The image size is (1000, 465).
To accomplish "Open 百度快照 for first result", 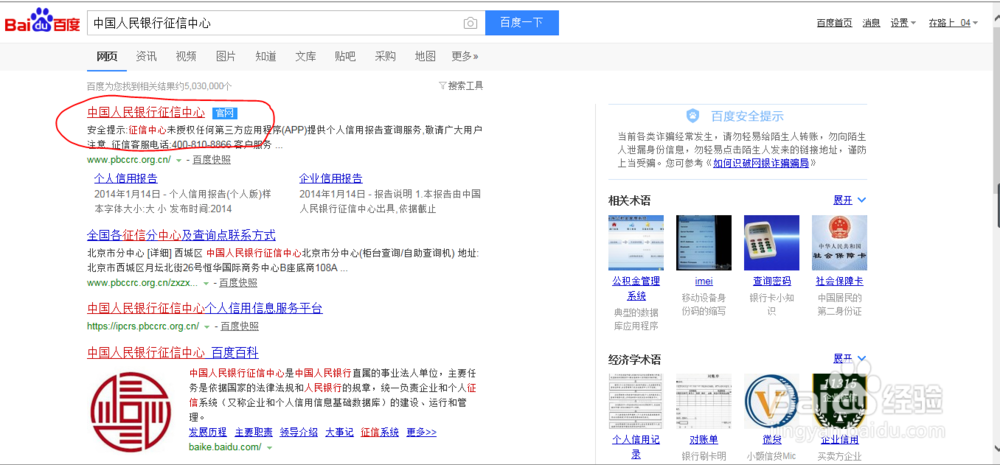I will pyautogui.click(x=212, y=159).
